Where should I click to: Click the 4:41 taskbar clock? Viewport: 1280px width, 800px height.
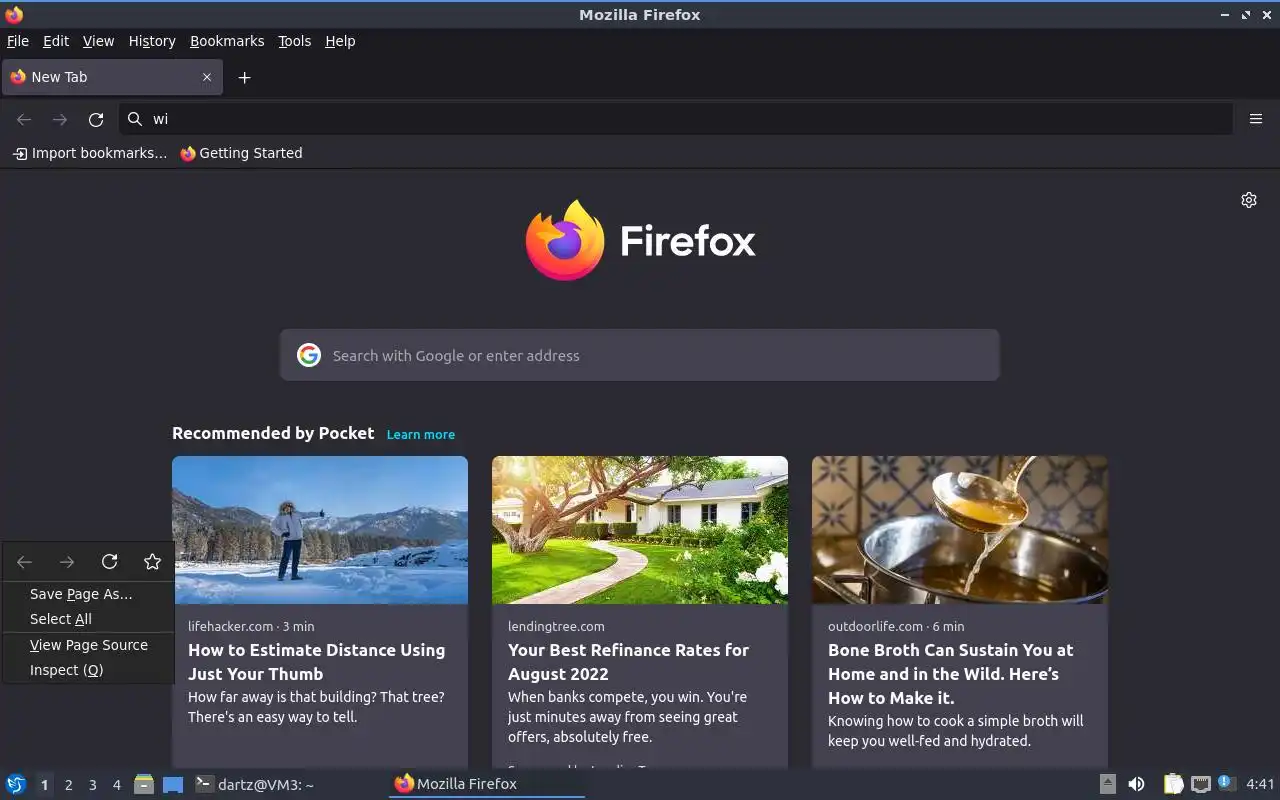(x=1260, y=784)
